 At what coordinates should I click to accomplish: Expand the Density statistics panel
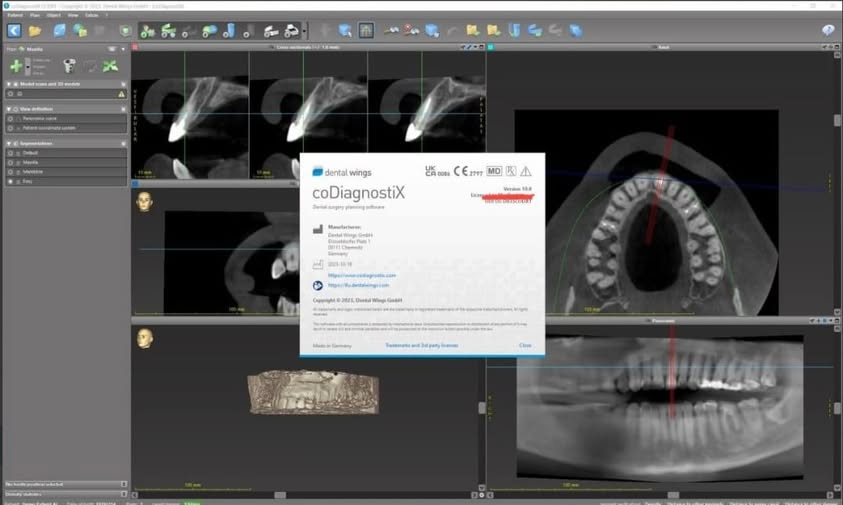click(x=124, y=494)
